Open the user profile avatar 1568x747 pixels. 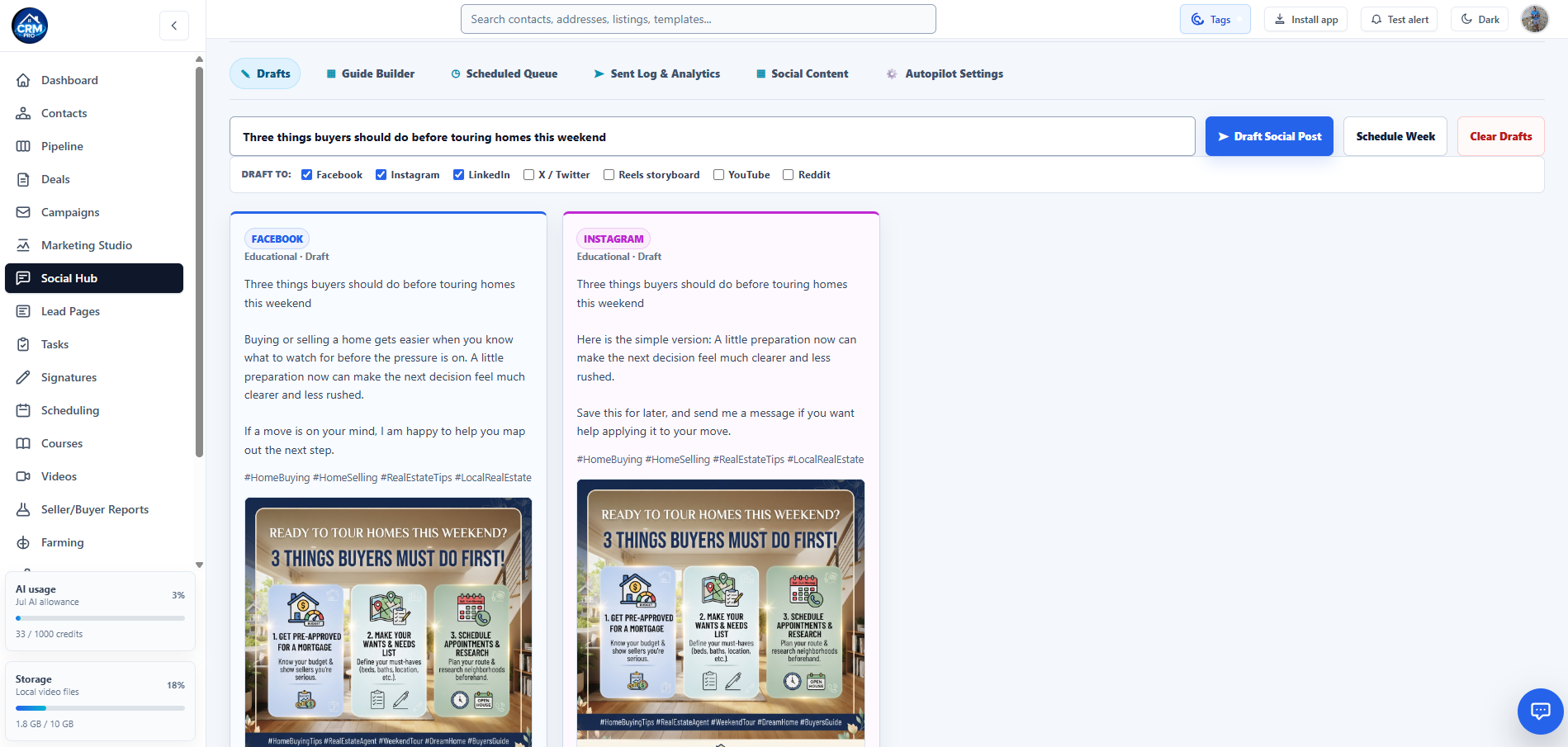[1535, 19]
